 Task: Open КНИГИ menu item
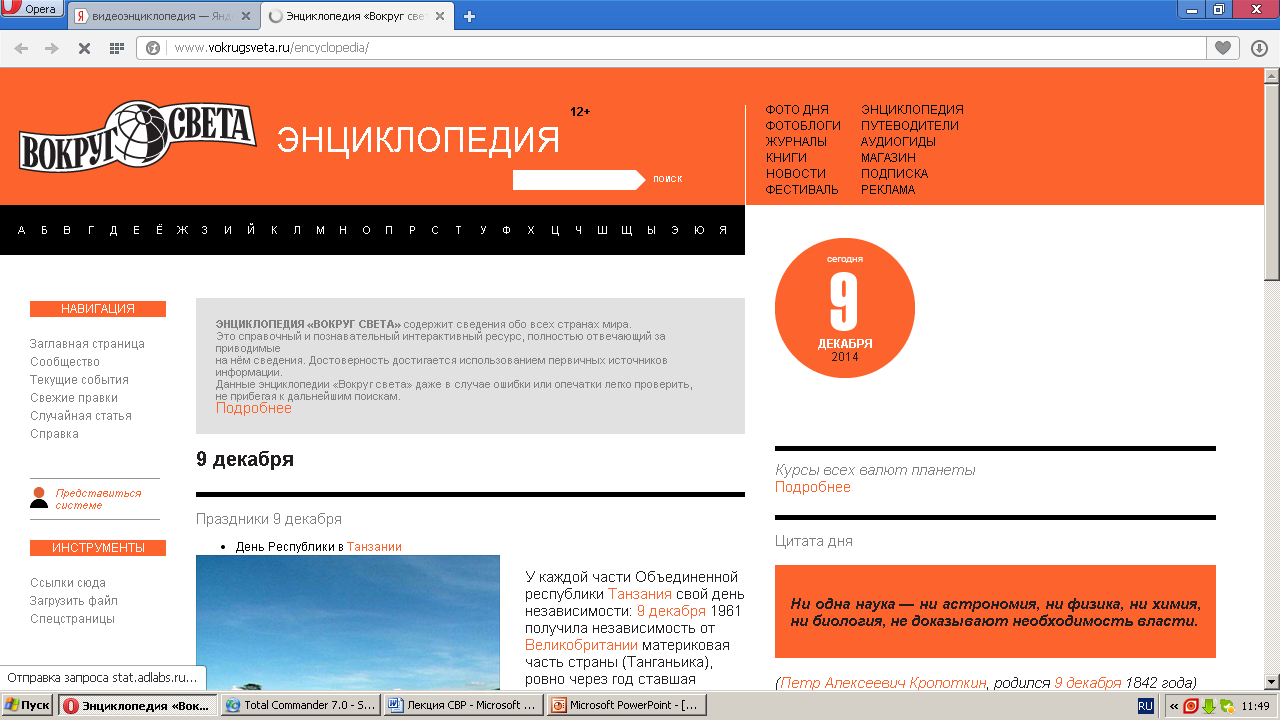(786, 158)
